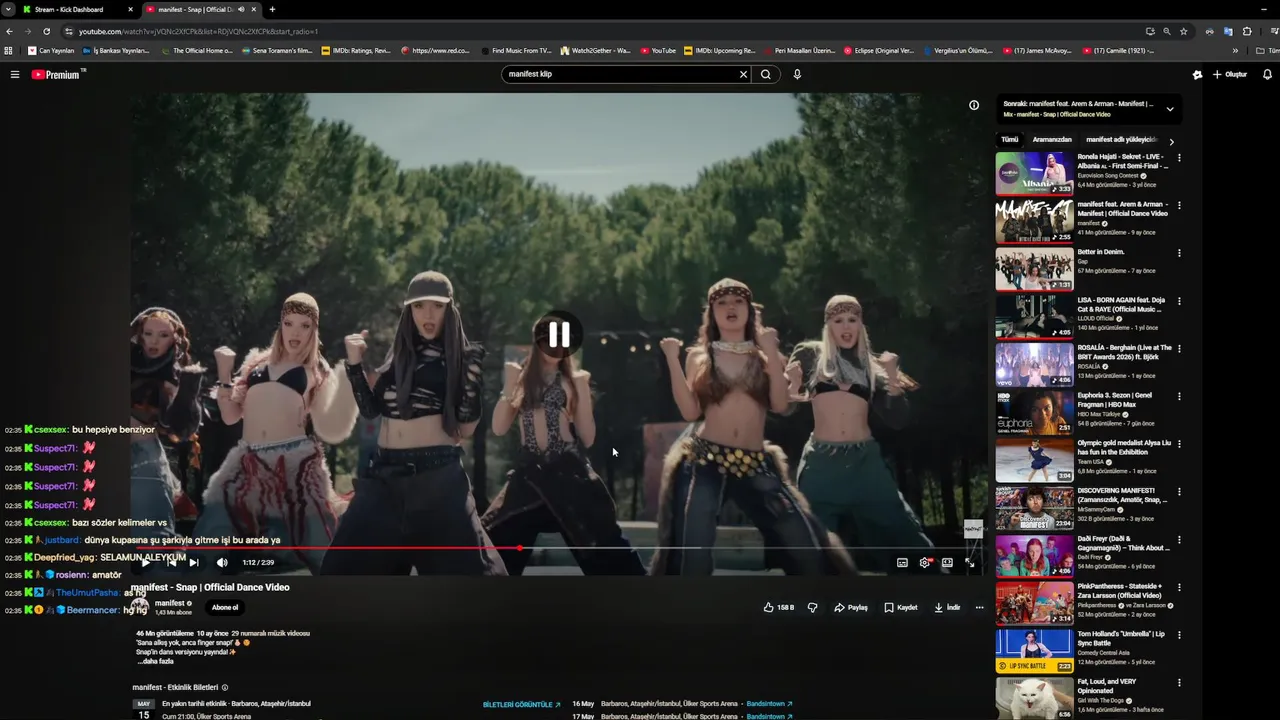Viewport: 1280px width, 720px height.
Task: Skip to the next video in player controls
Action: [194, 562]
